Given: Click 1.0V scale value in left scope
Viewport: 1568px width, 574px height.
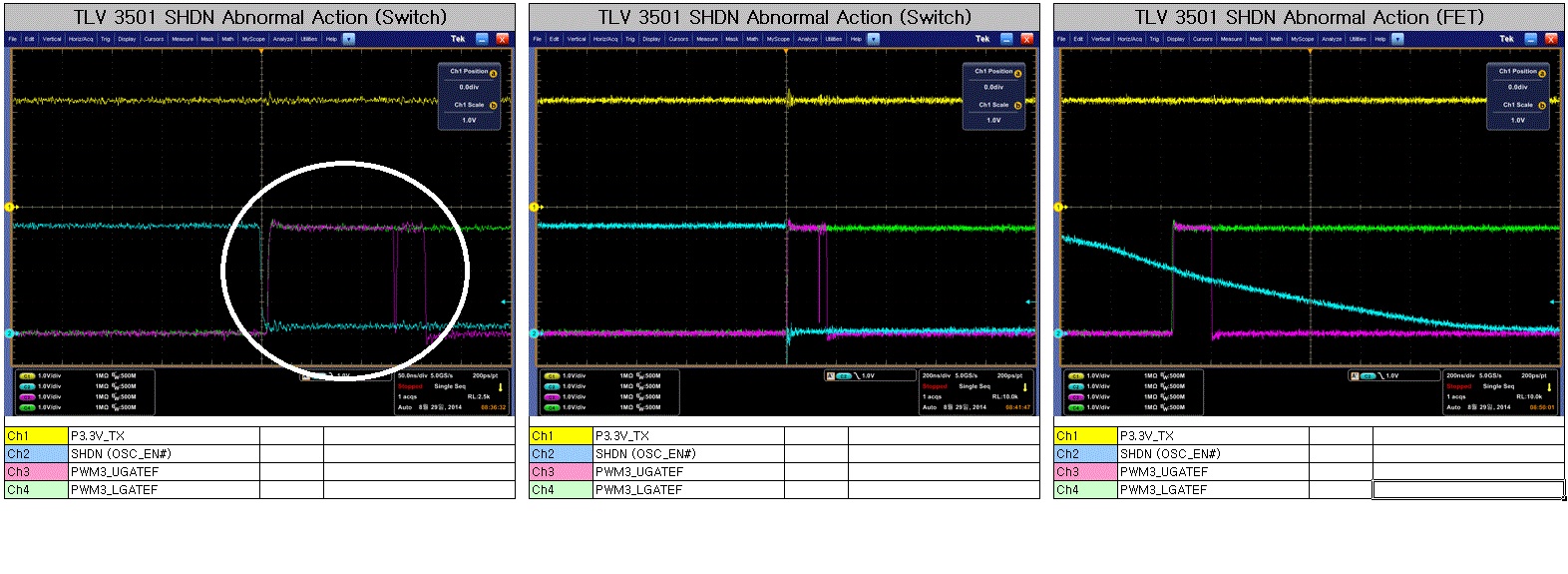Looking at the screenshot, I should click(x=469, y=120).
